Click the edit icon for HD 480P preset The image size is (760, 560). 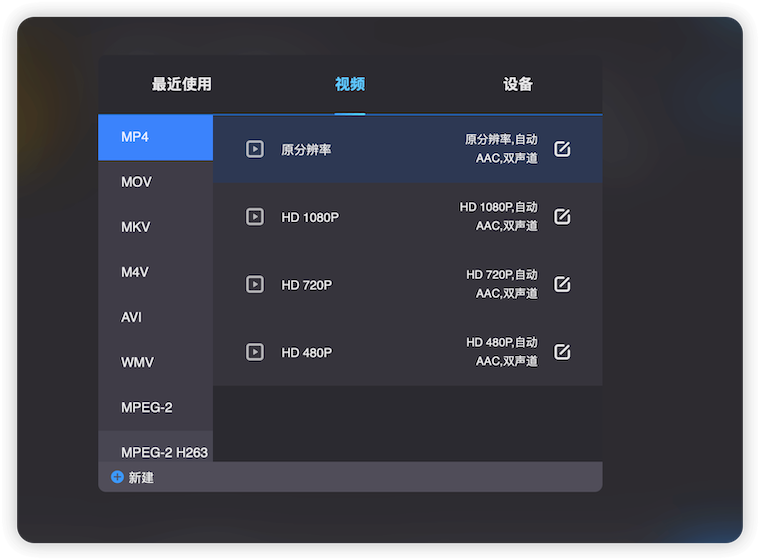point(562,352)
